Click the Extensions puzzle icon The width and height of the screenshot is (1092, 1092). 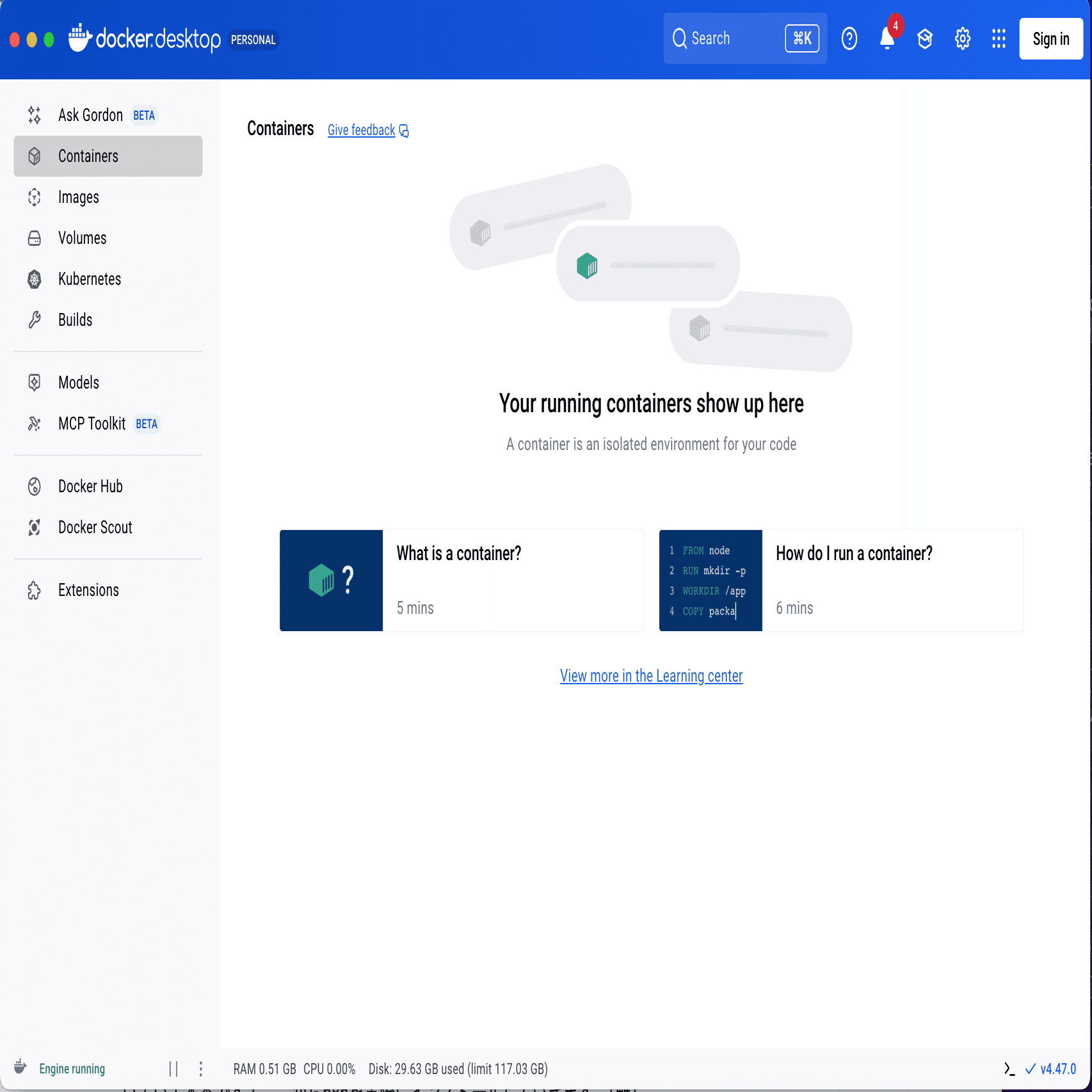coord(35,590)
